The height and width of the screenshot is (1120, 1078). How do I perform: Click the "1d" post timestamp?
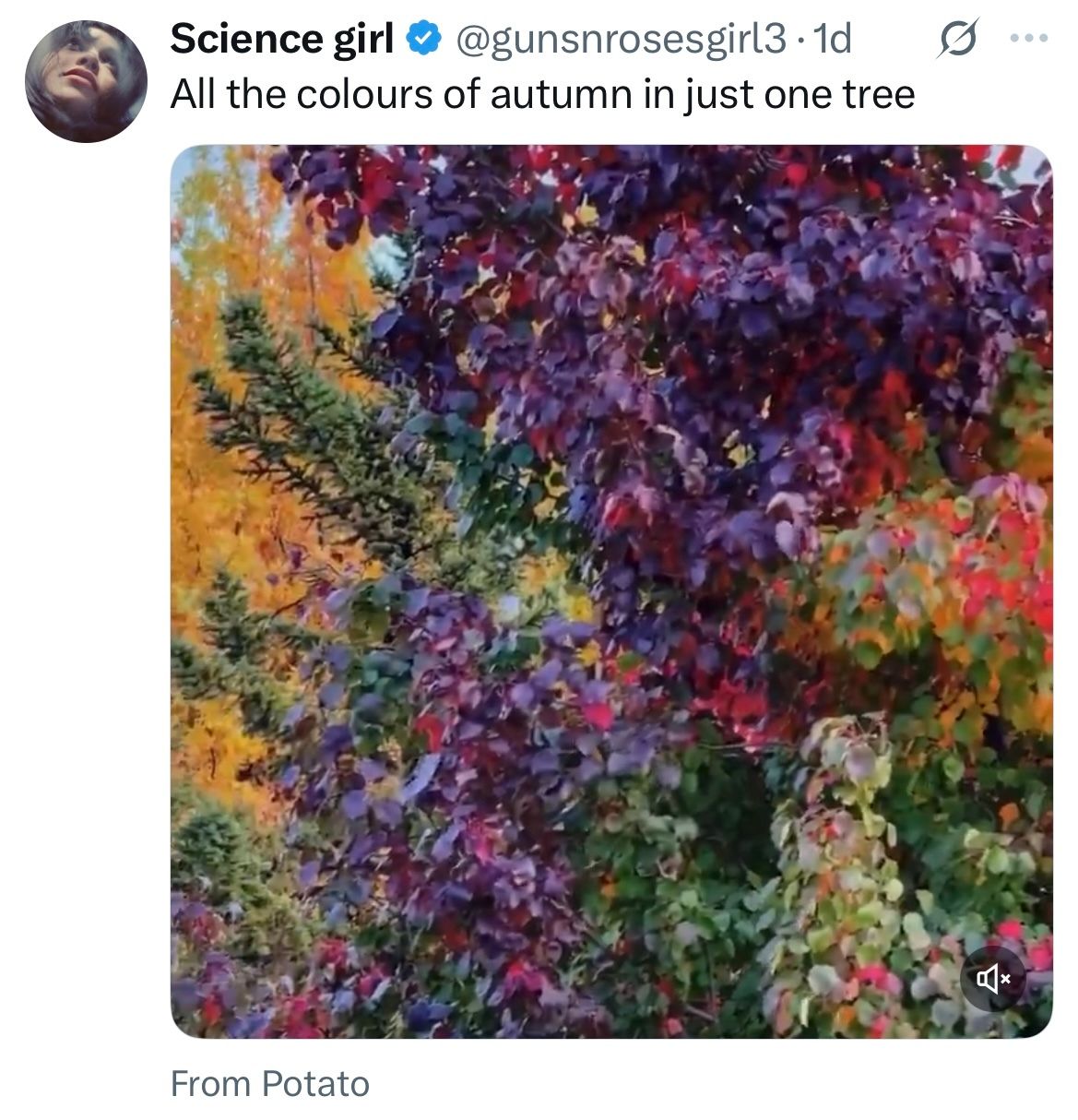pos(835,40)
